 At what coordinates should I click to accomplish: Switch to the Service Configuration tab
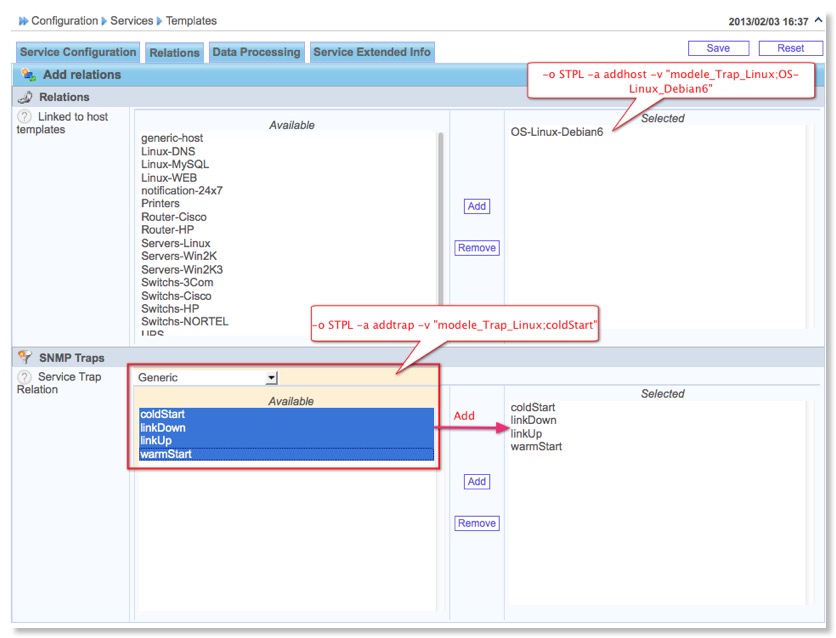pyautogui.click(x=78, y=52)
